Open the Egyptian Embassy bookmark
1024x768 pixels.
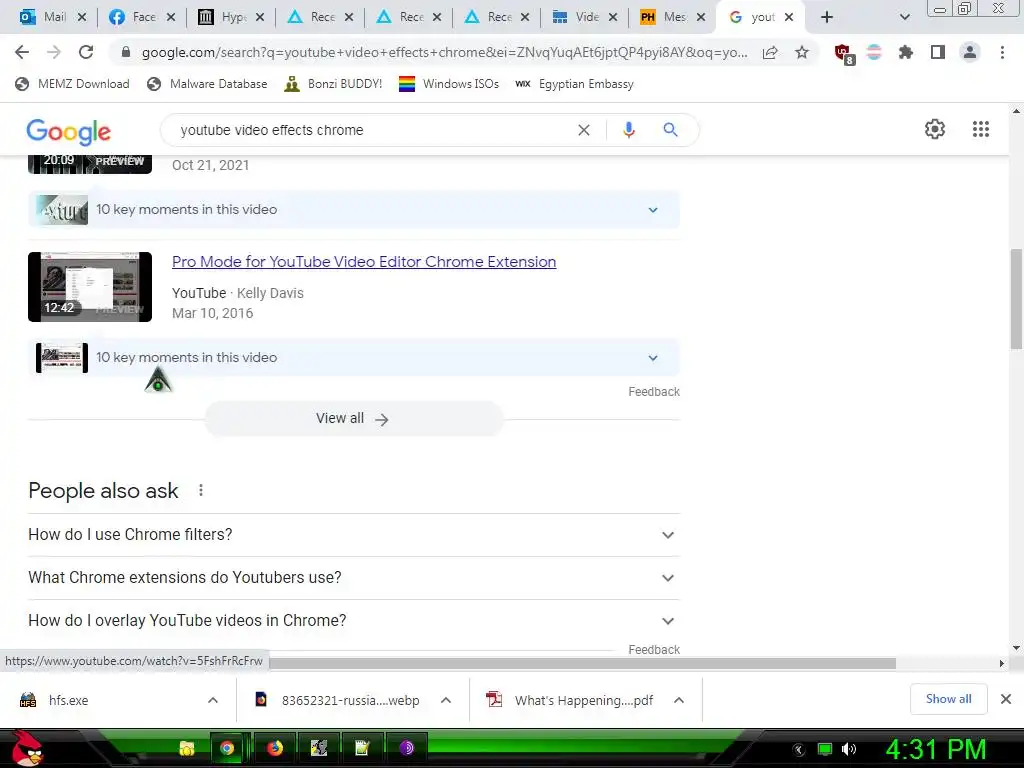575,84
